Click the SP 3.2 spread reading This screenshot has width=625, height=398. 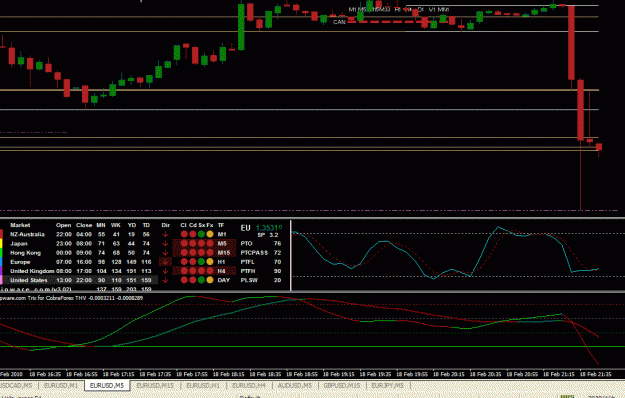(267, 235)
